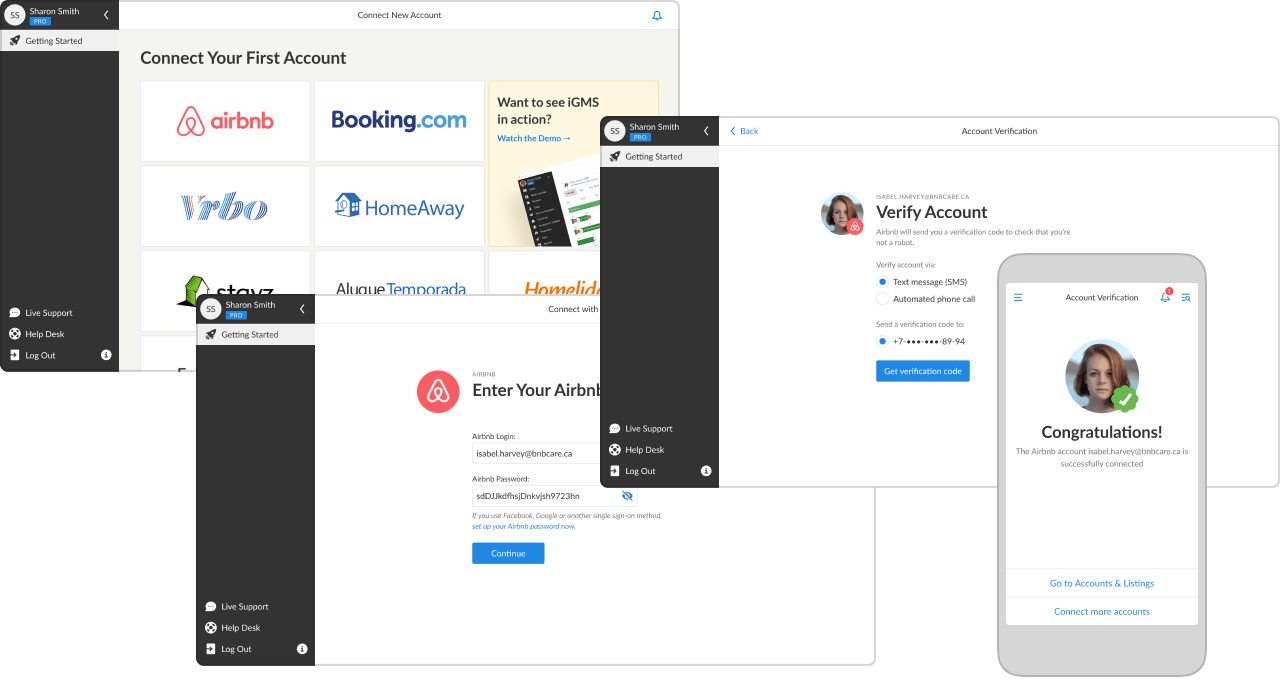This screenshot has width=1280, height=700.
Task: Collapse the sidebar in the Connect New Account window
Action: point(106,15)
